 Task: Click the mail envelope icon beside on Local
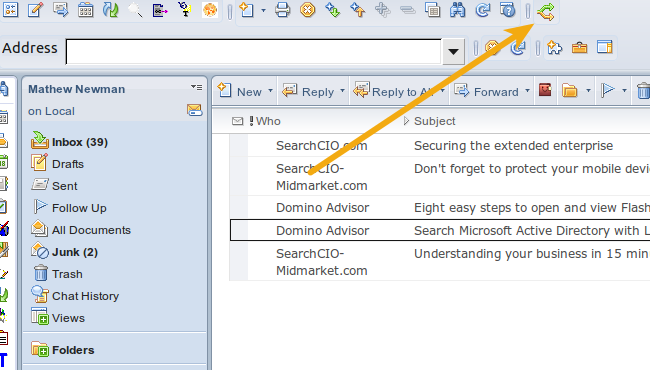[194, 110]
